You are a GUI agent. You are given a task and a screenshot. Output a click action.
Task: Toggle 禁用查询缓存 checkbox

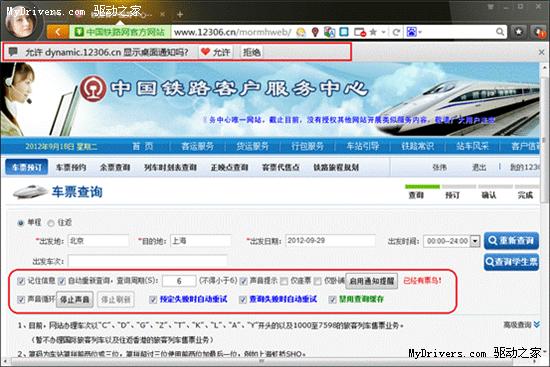pyautogui.click(x=333, y=300)
